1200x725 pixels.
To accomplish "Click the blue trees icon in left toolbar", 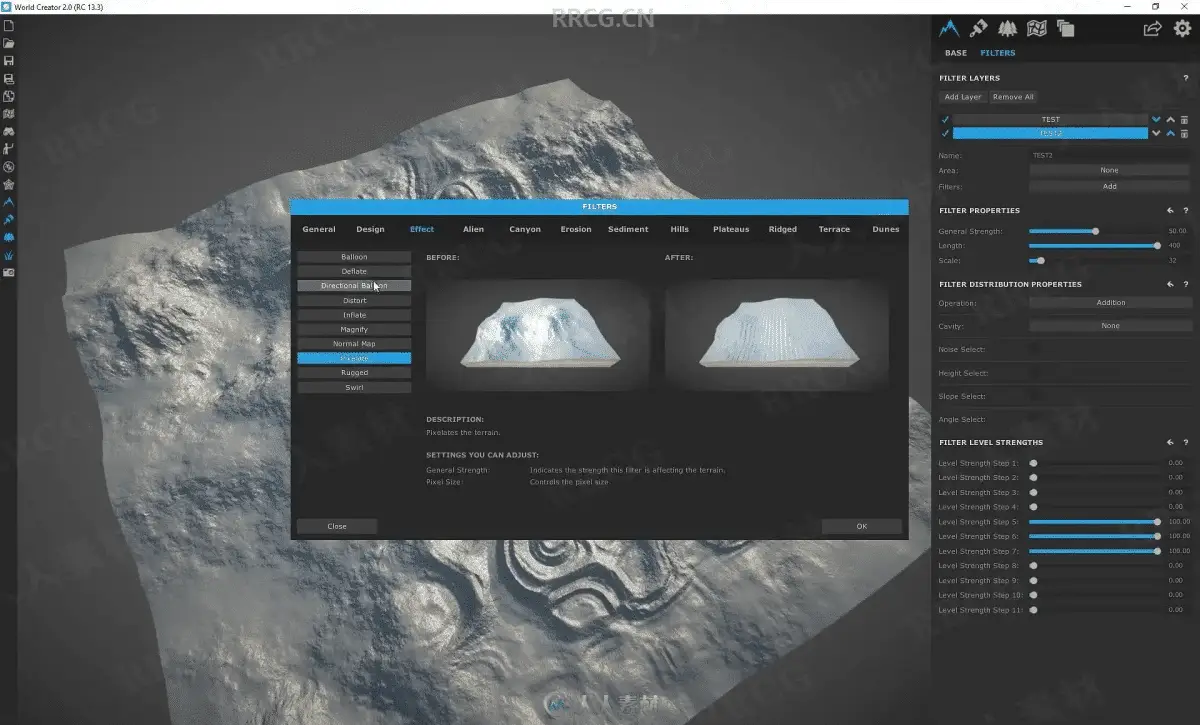I will point(9,237).
